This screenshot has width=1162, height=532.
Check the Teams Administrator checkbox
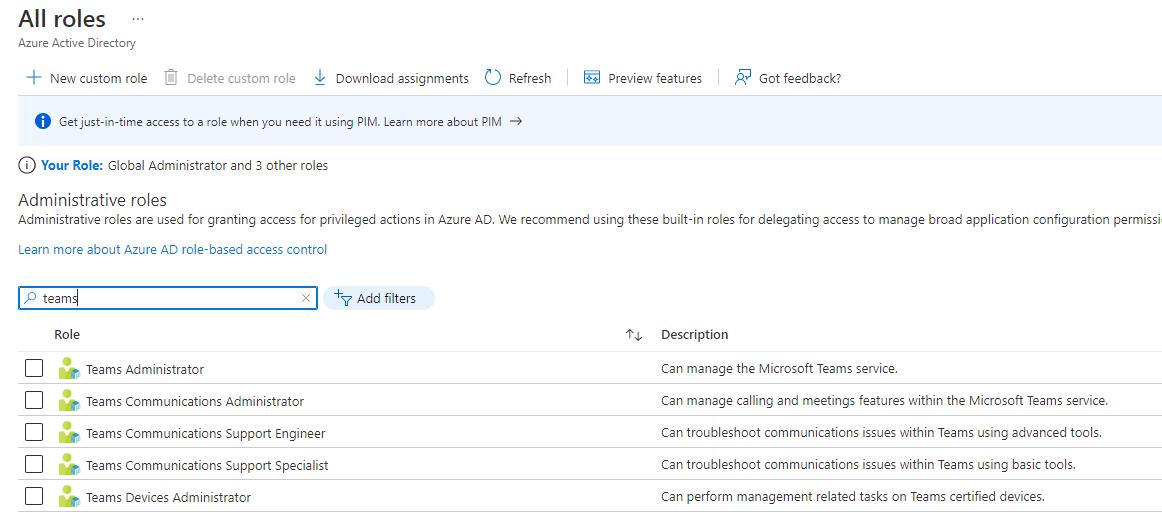[x=34, y=368]
